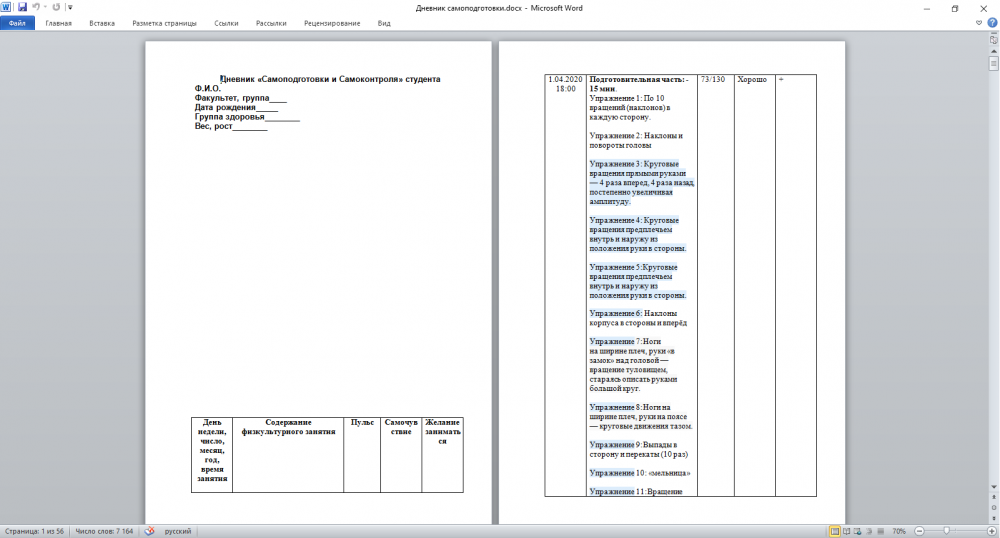
Task: Switch to Full Screen Reading view
Action: pos(846,531)
